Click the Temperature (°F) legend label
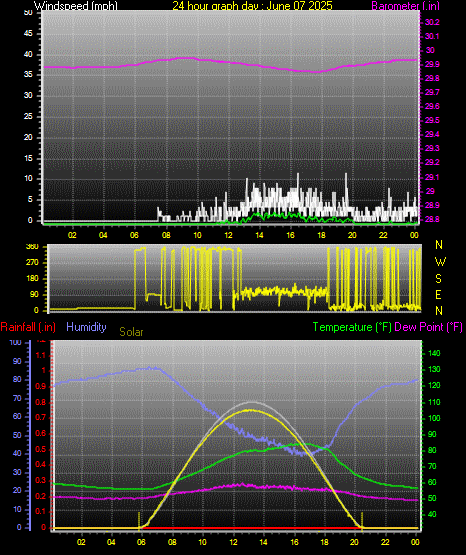Image resolution: width=466 pixels, height=555 pixels. pyautogui.click(x=352, y=327)
